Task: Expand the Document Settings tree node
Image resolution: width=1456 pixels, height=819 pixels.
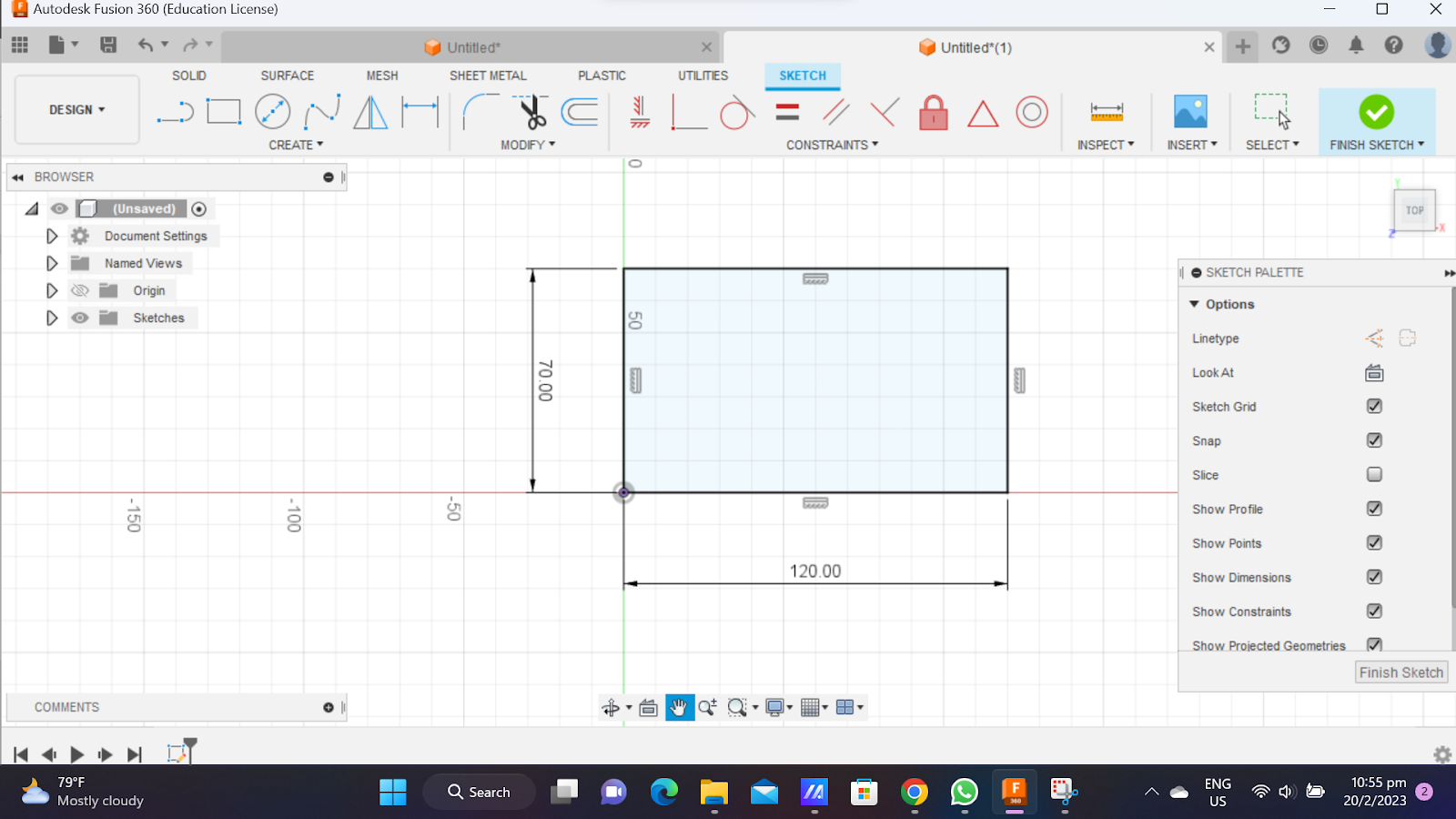Action: 52,236
